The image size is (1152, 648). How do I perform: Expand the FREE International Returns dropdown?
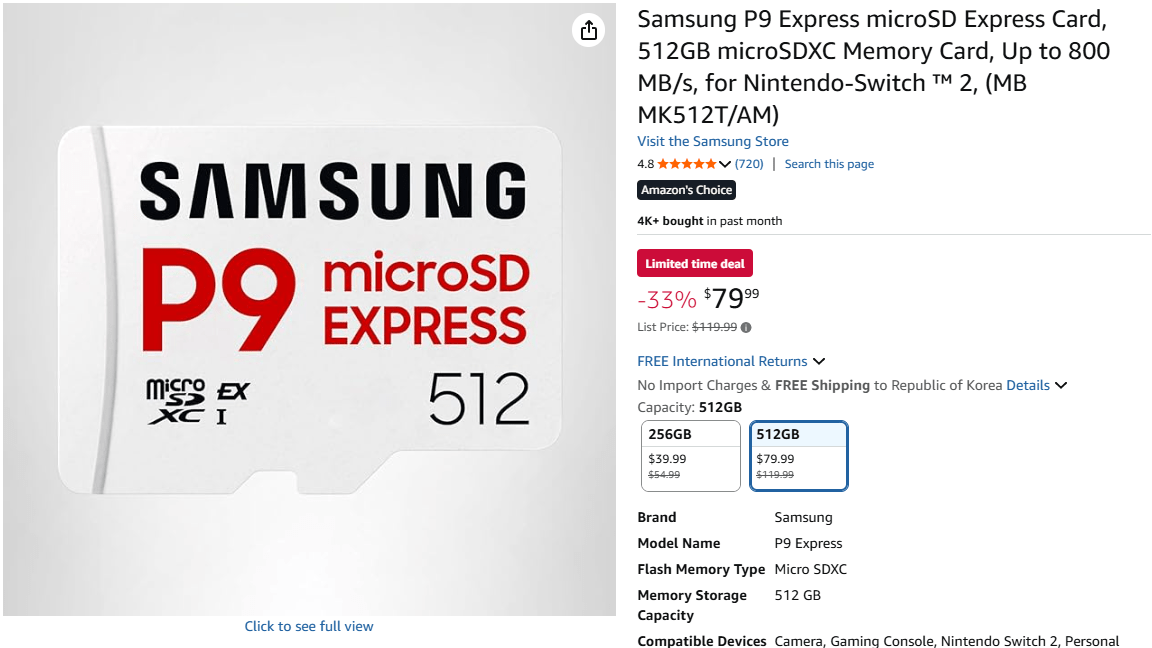pos(818,361)
